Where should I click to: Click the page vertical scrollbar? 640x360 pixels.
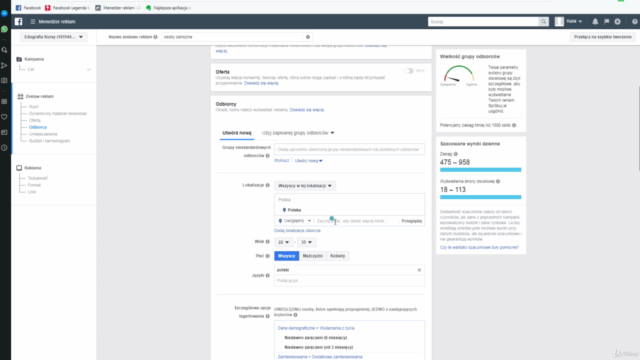coord(638,129)
